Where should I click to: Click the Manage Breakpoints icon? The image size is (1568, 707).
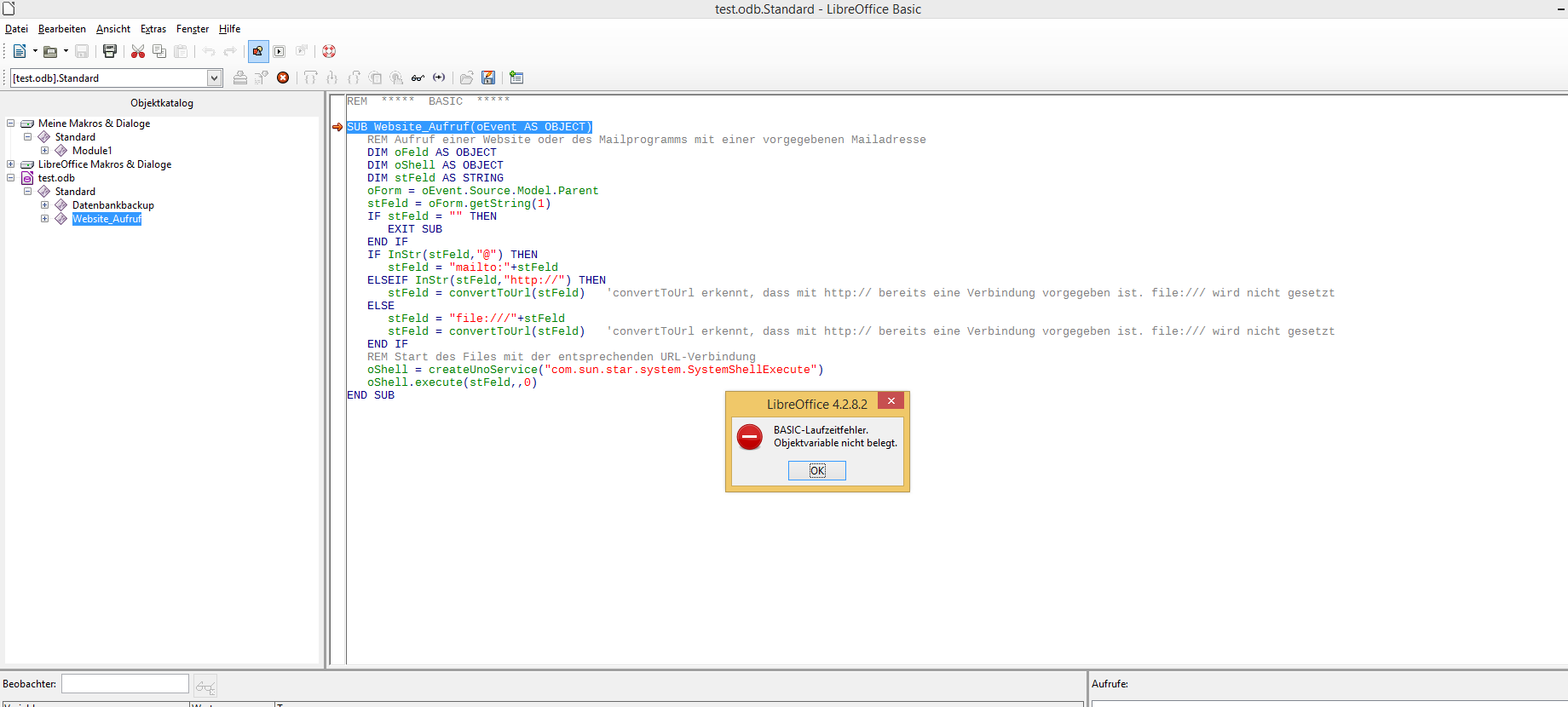396,78
